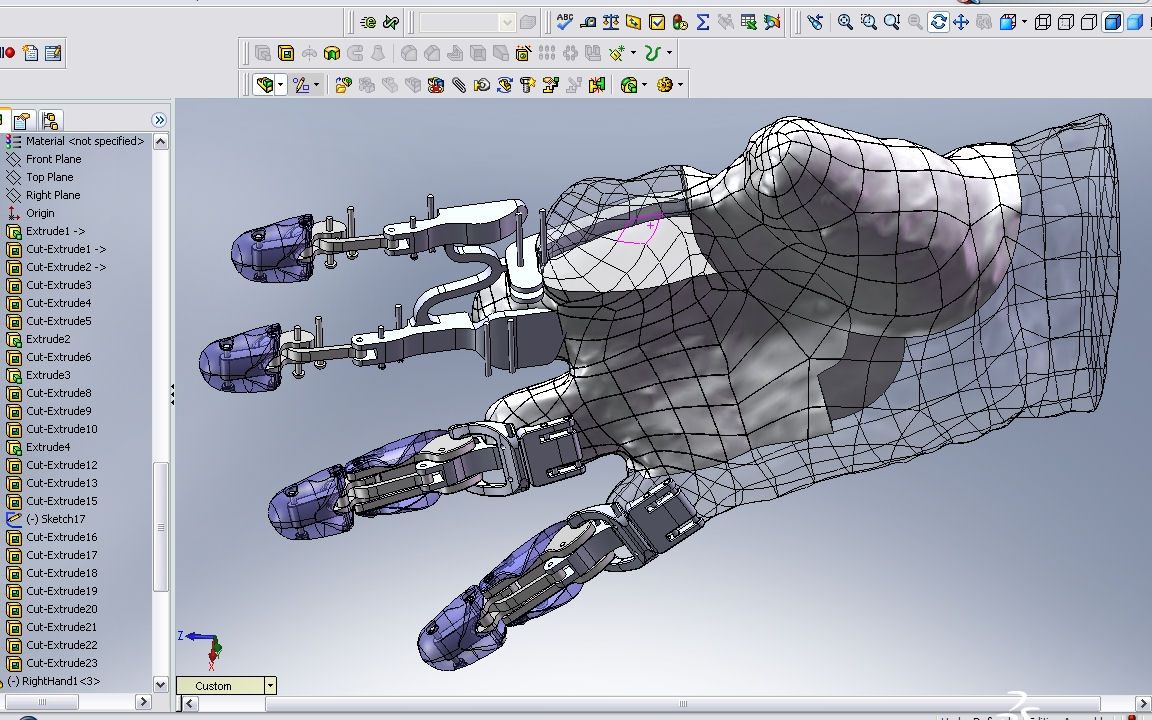Open the Assembly Features dropdown arrow
Viewport: 1152px width, 720px height.
pos(644,84)
